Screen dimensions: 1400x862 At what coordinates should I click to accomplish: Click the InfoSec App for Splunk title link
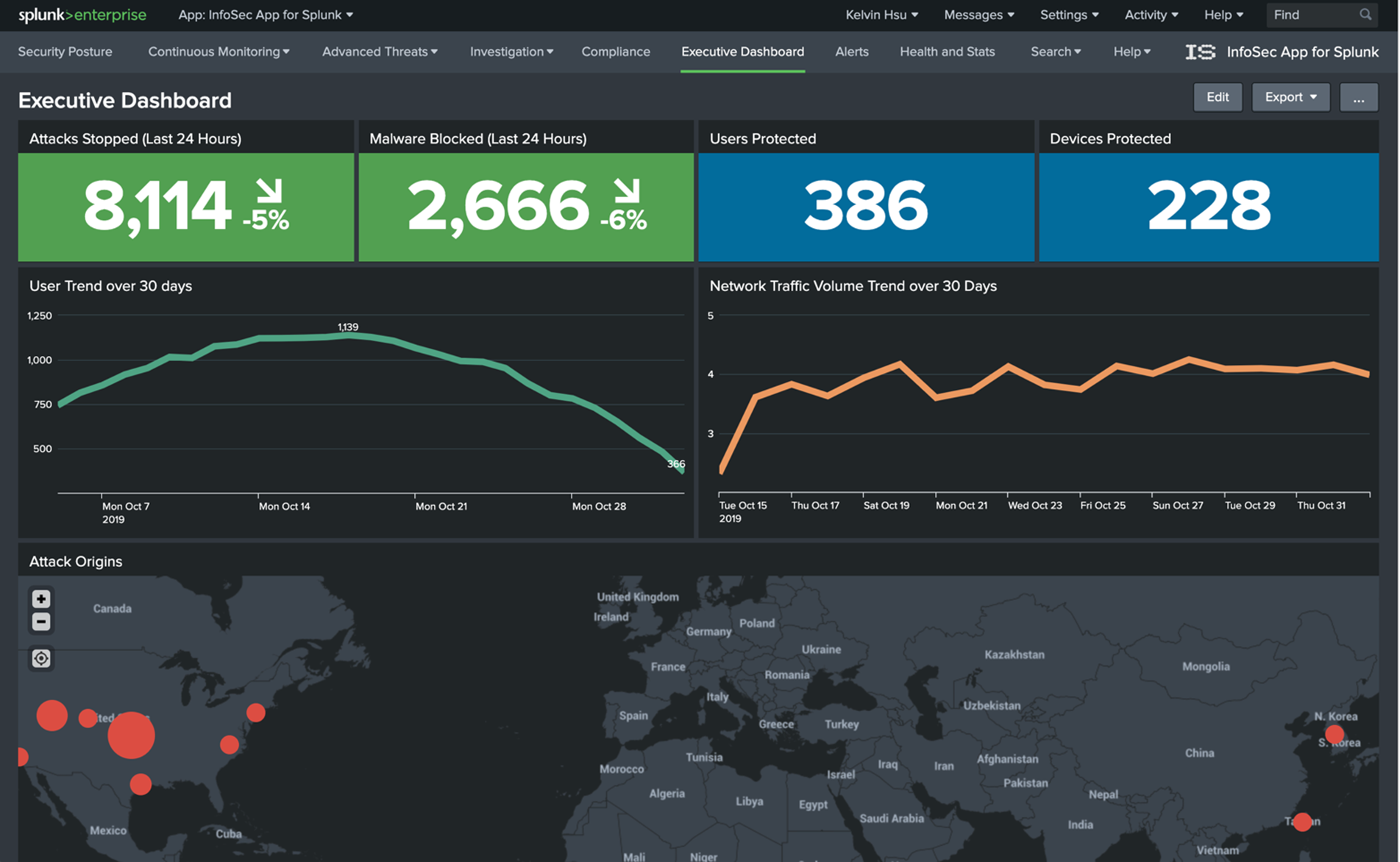click(1302, 51)
